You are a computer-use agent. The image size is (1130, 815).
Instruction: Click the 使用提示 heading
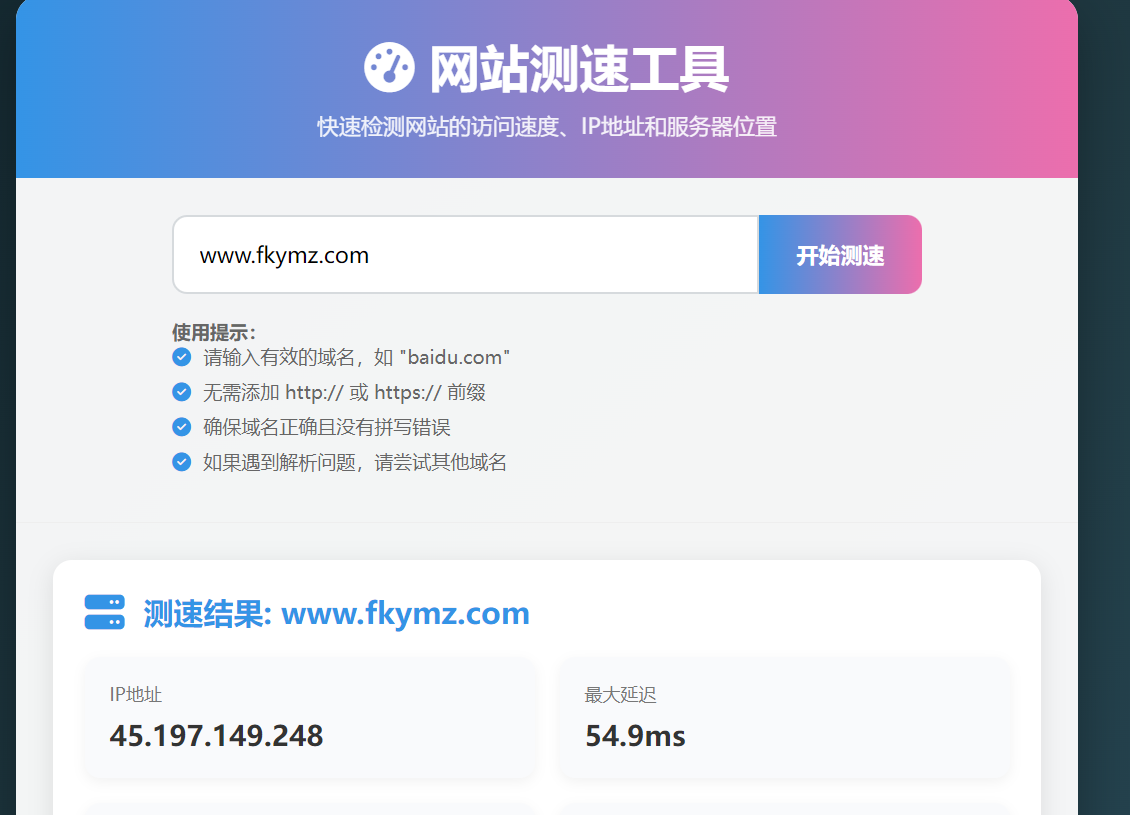[214, 332]
